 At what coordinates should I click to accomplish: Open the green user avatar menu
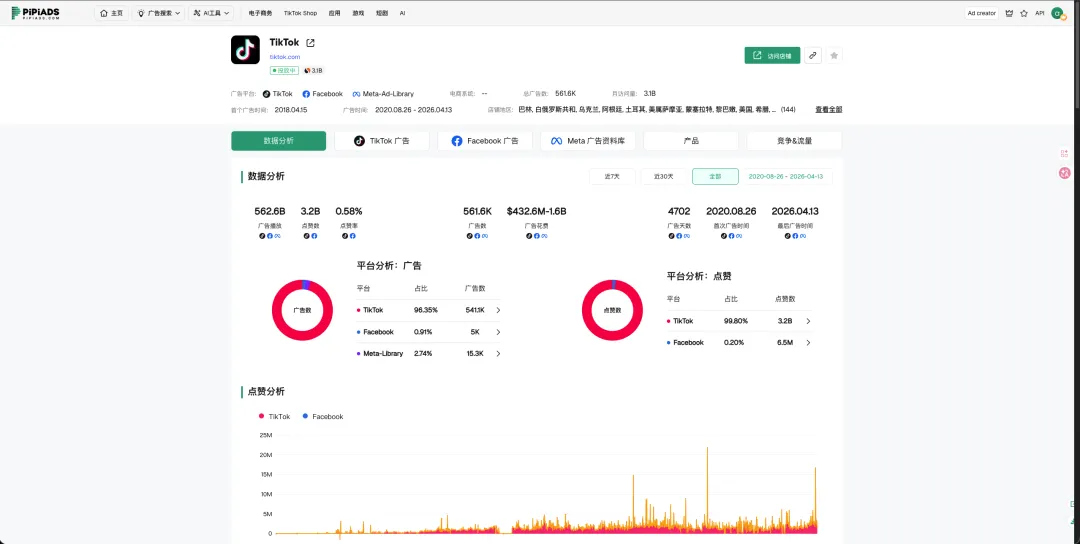(x=1057, y=13)
